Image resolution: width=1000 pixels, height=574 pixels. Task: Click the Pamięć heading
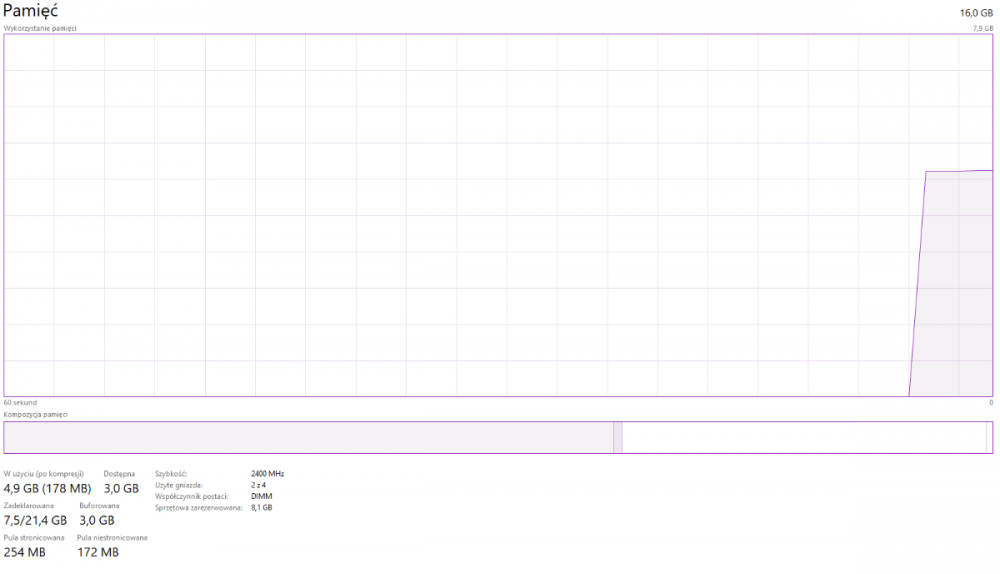click(30, 10)
